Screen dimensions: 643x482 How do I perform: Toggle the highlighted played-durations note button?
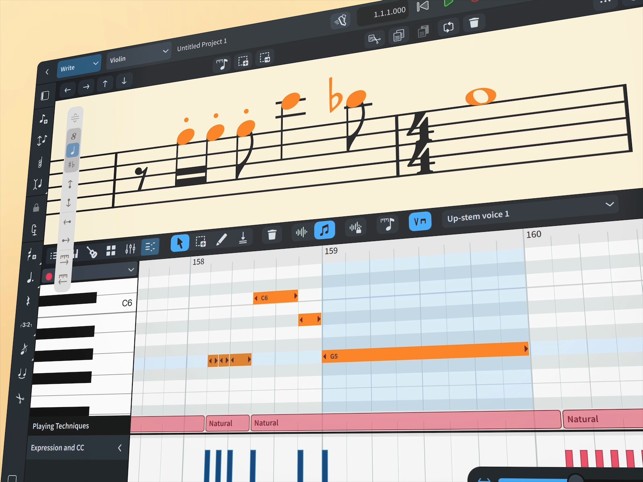point(324,231)
